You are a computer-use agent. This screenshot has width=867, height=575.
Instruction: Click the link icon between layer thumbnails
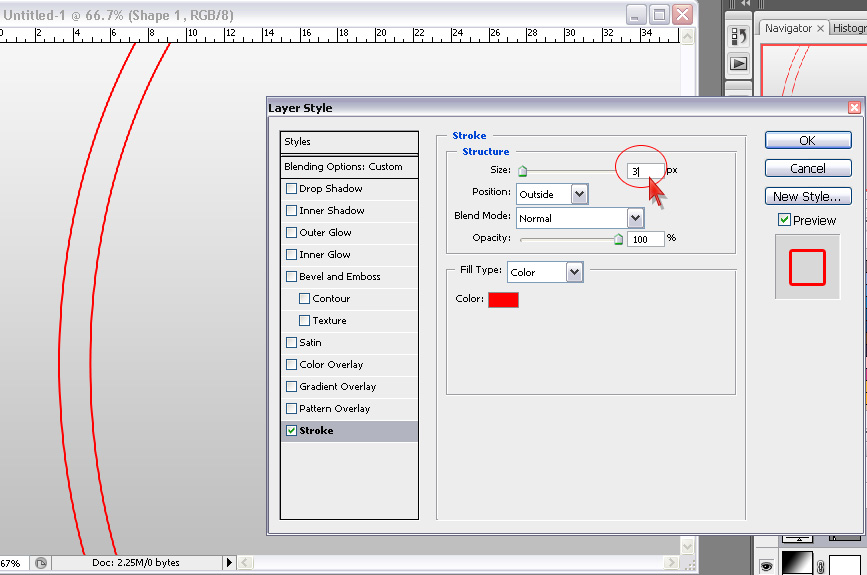pos(821,567)
